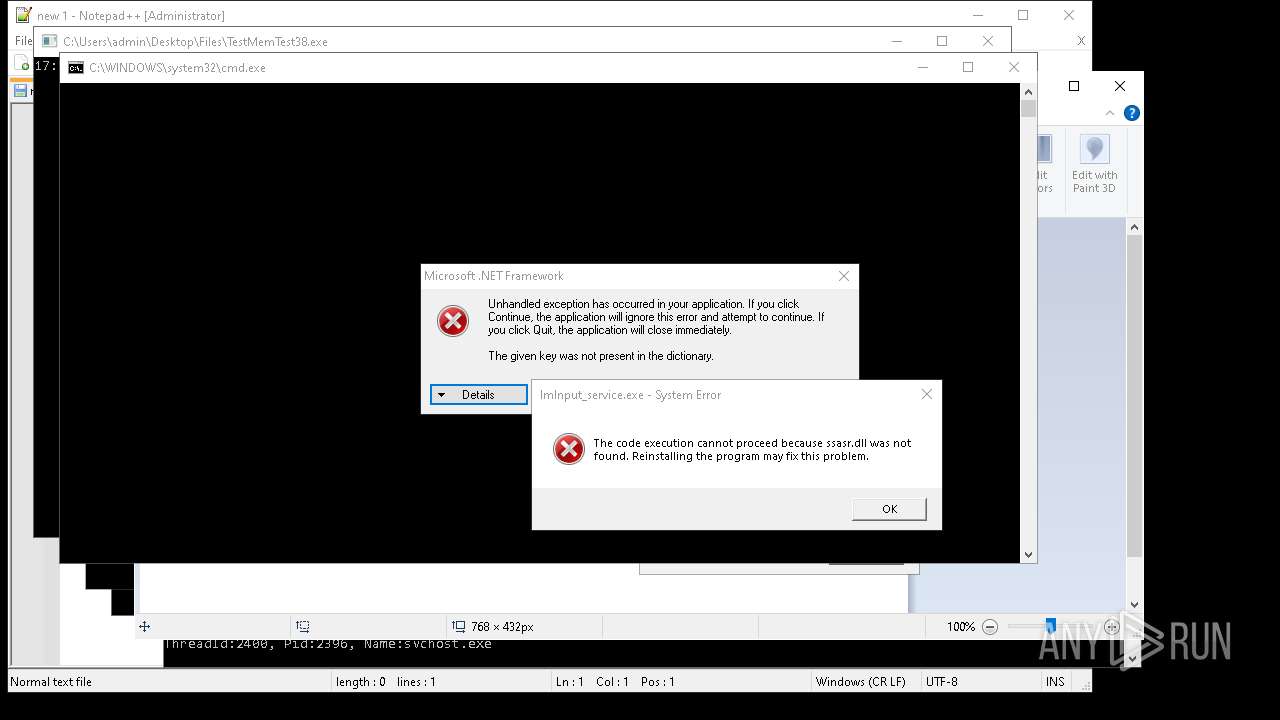
Task: Collapse the Paint ribbon with the chevron
Action: 1109,113
